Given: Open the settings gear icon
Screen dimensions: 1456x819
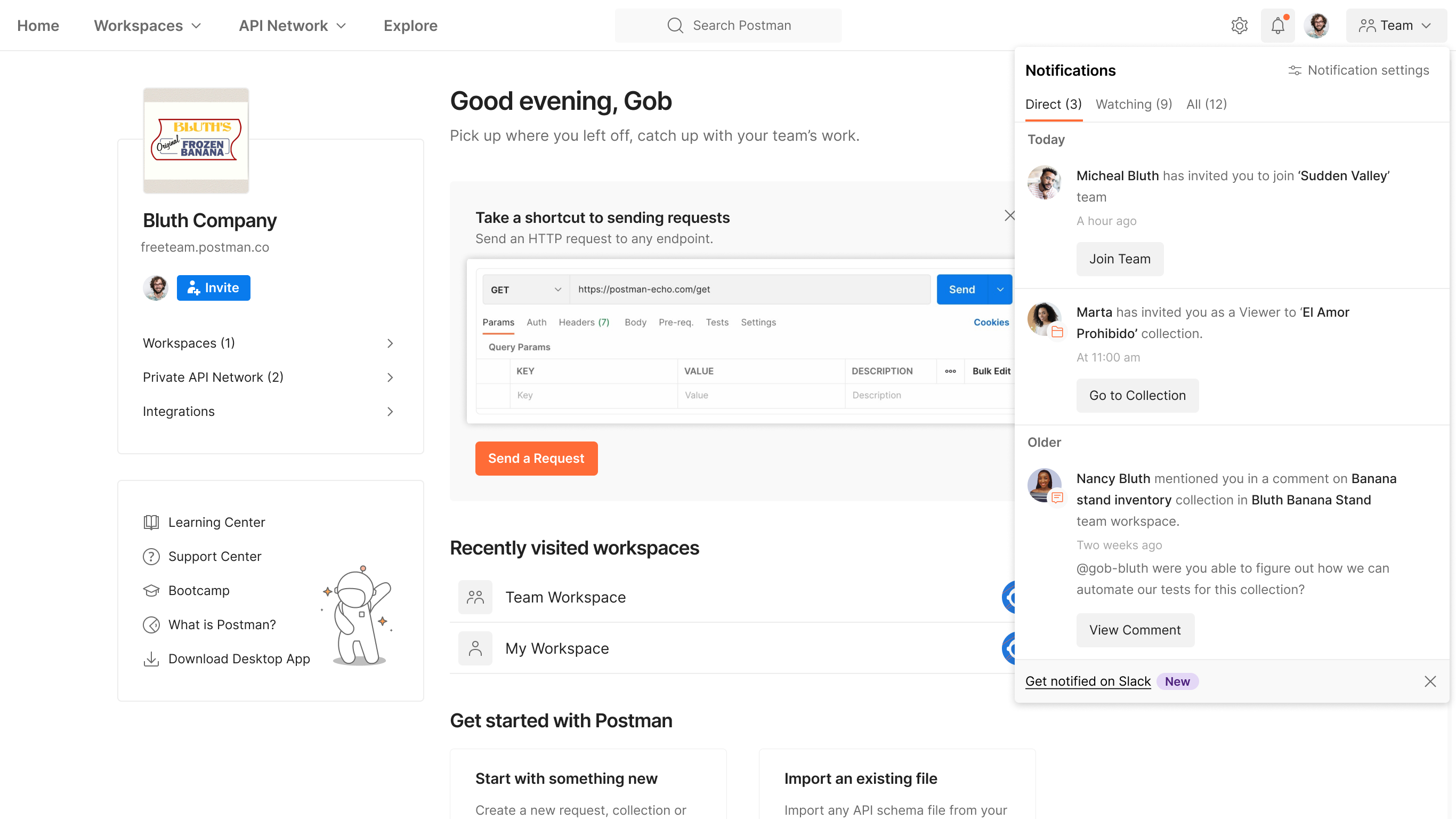Looking at the screenshot, I should tap(1239, 26).
